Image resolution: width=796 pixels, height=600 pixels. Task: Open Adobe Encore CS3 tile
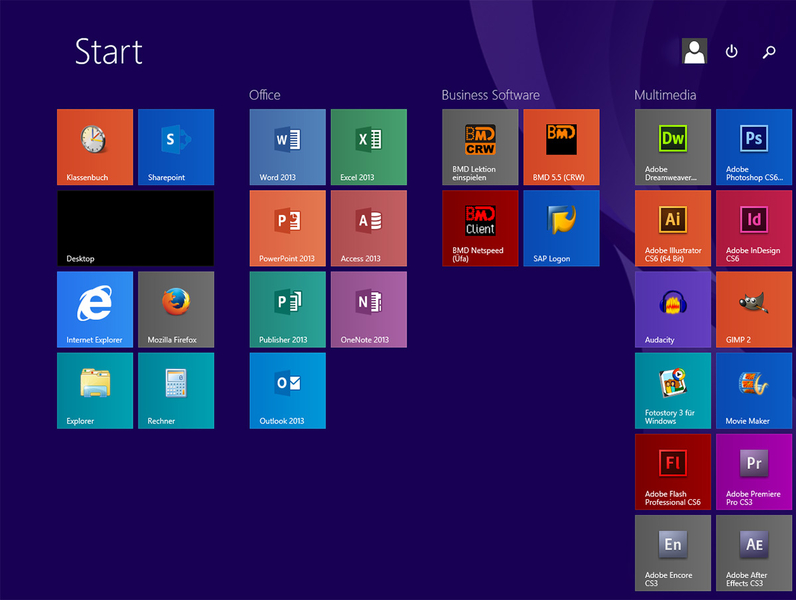[673, 553]
